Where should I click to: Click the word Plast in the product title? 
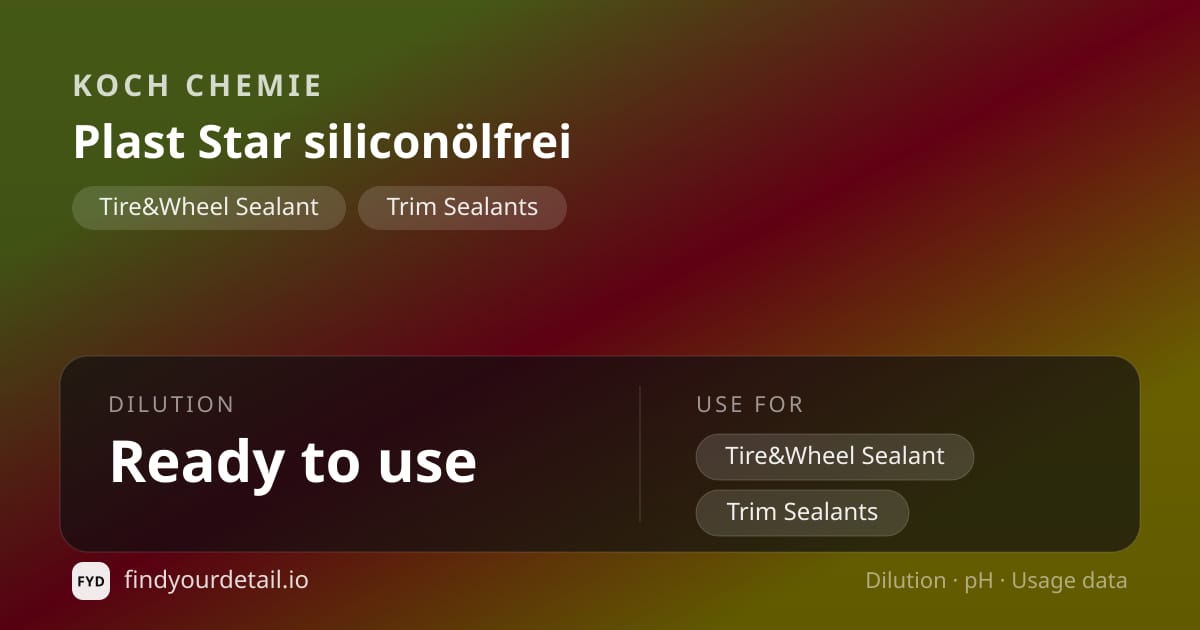coord(129,142)
